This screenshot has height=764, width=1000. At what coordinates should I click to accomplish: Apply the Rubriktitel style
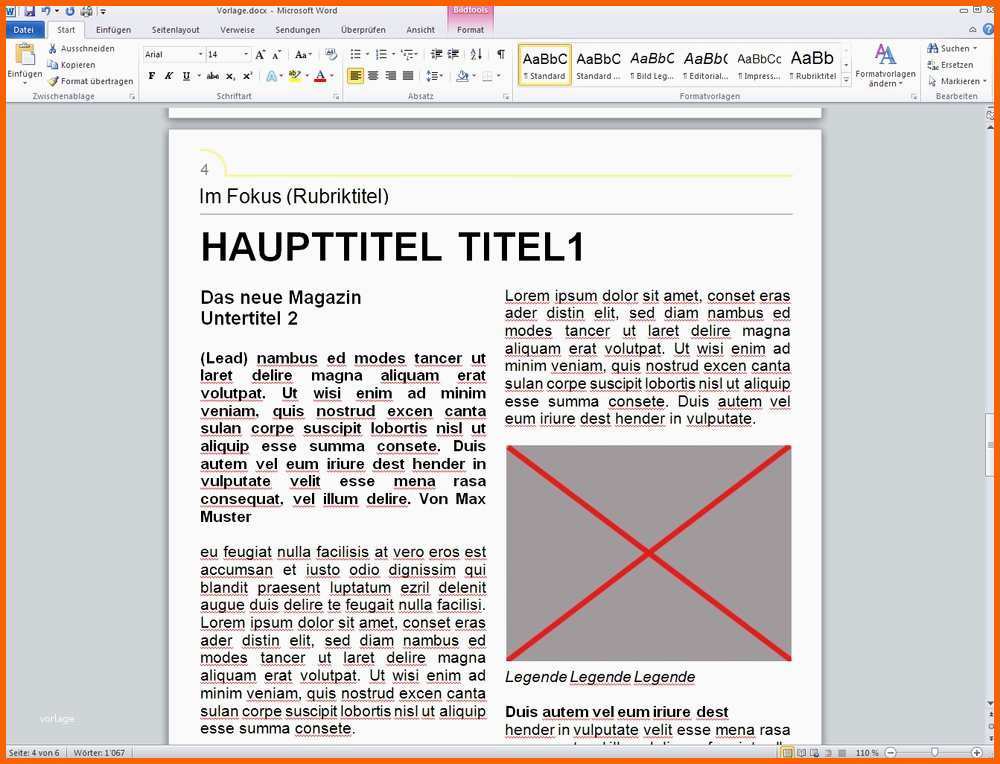click(812, 65)
